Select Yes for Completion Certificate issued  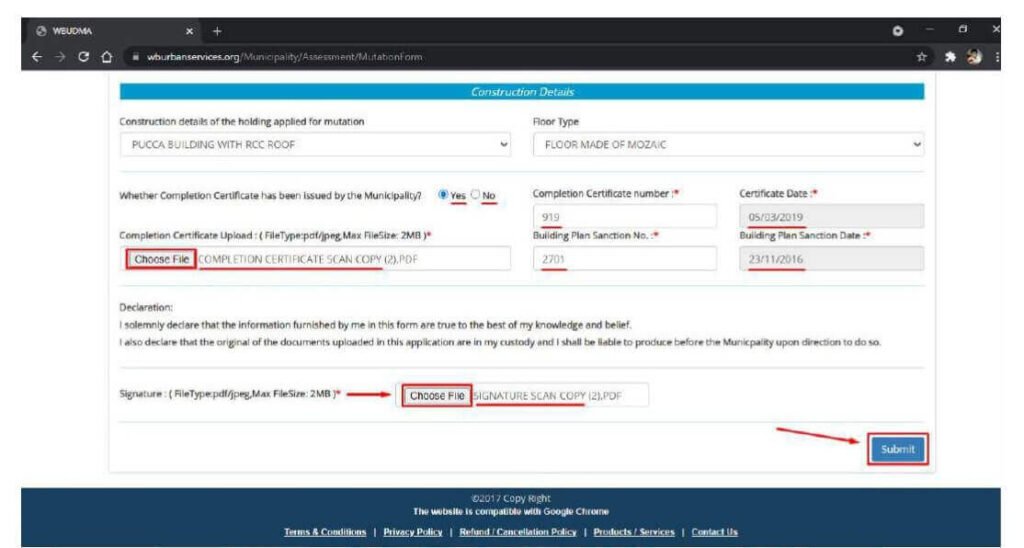pyautogui.click(x=443, y=195)
